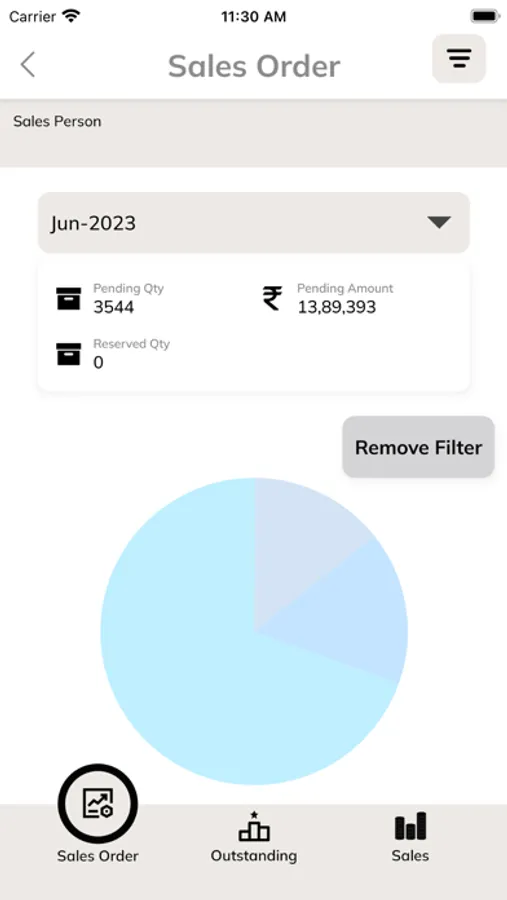Click the dropdown arrow beside Jun-2023
Screen dimensions: 507x900
[439, 223]
